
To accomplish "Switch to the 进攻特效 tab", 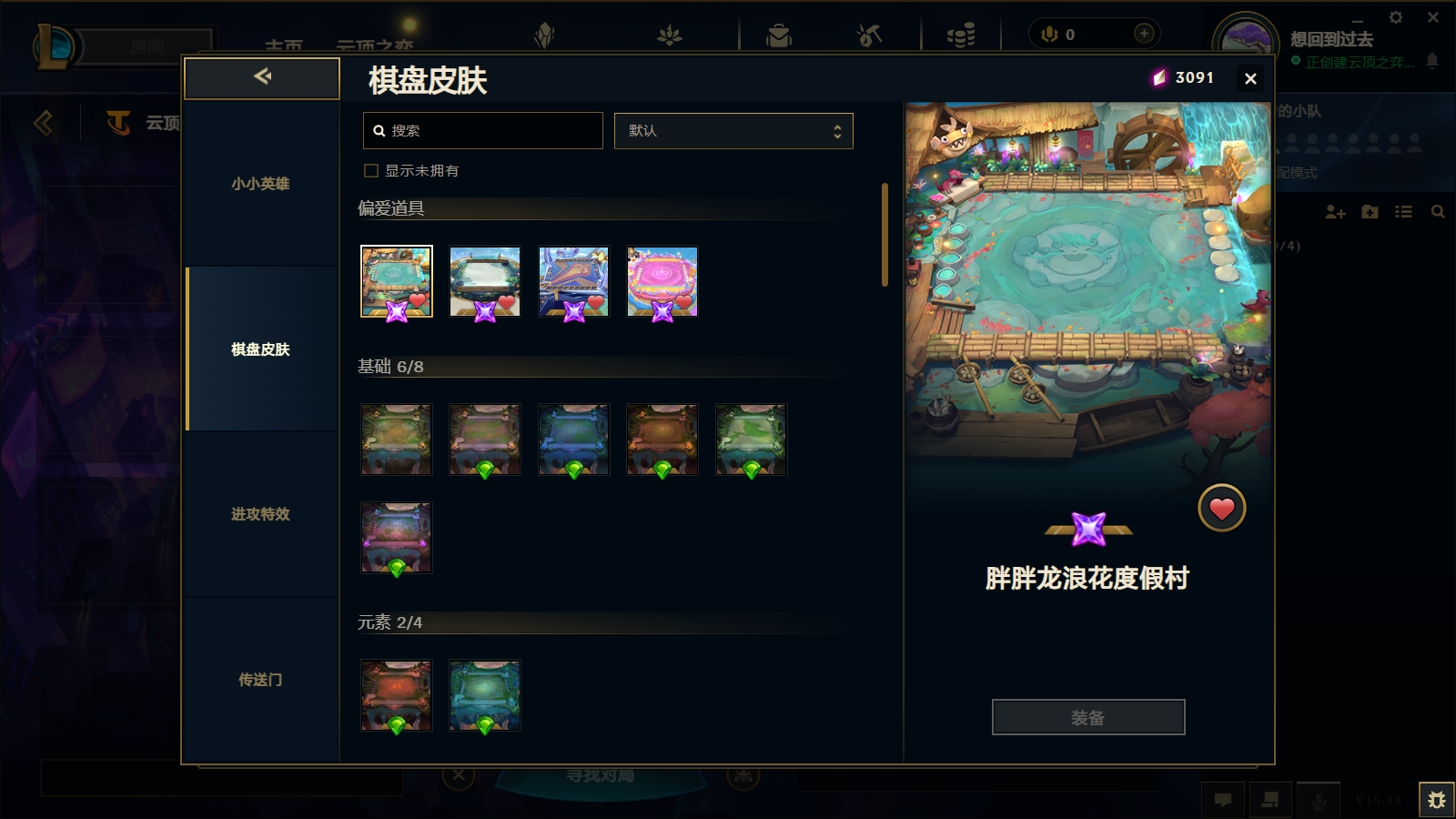I will pos(260,514).
